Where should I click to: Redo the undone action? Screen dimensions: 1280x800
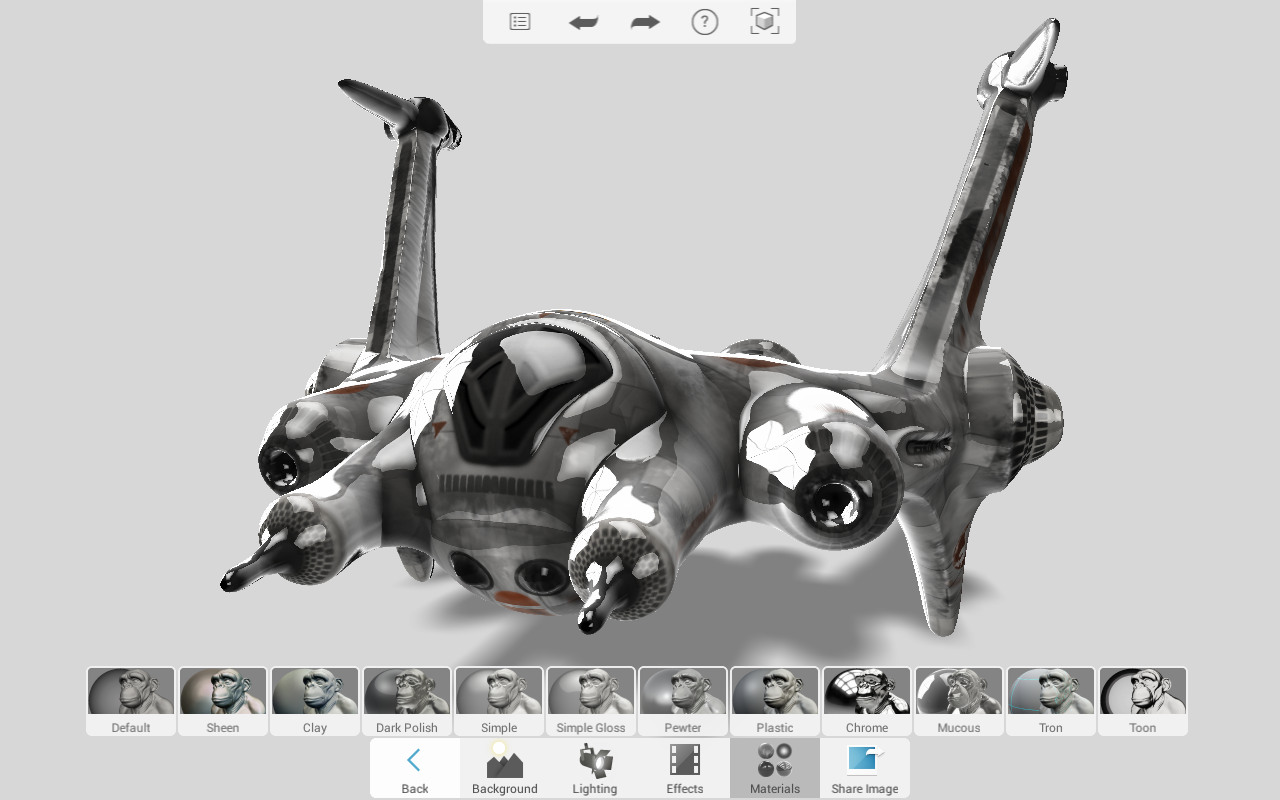(644, 21)
